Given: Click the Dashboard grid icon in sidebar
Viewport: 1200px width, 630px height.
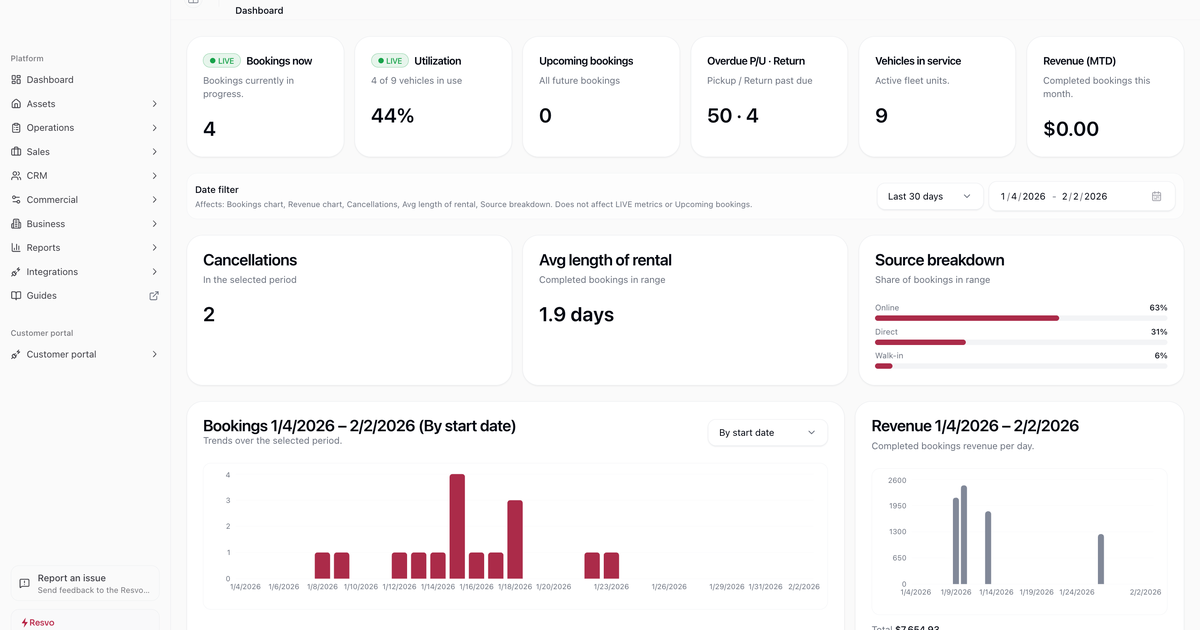Looking at the screenshot, I should tap(16, 80).
